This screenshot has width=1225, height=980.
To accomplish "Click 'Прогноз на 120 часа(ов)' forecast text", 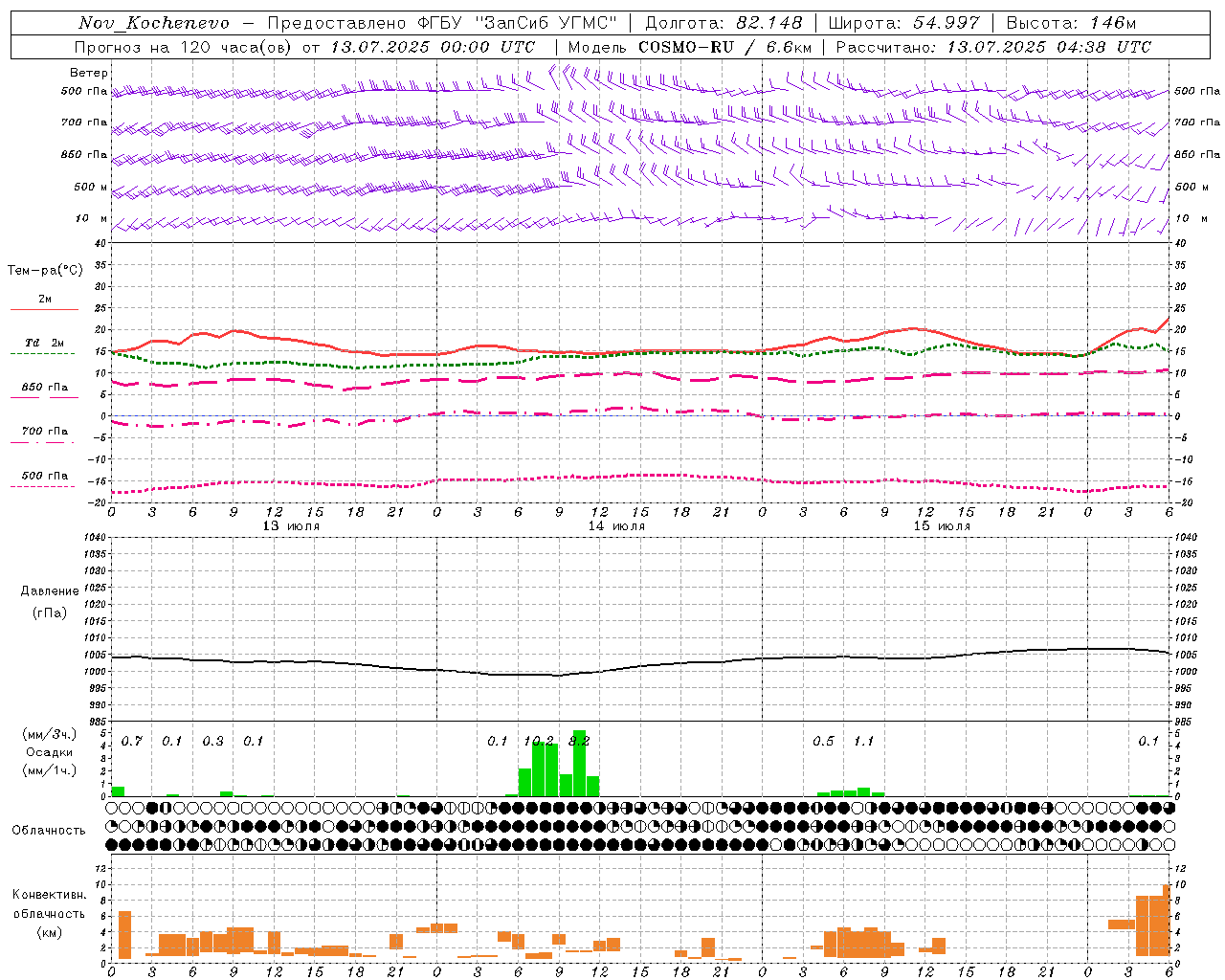I will pos(184,47).
